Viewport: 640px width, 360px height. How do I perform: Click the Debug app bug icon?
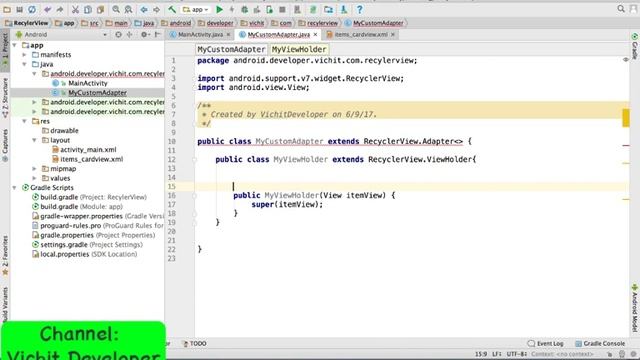click(244, 9)
